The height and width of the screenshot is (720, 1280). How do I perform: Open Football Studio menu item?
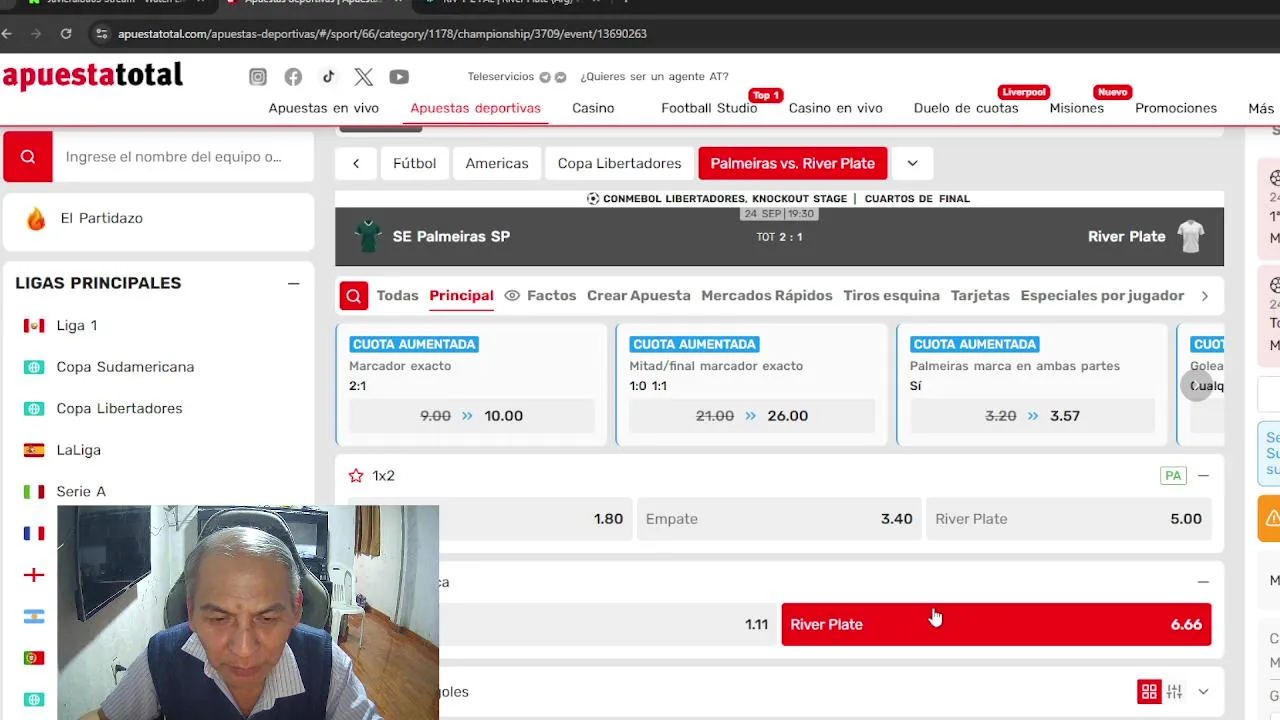[x=709, y=108]
